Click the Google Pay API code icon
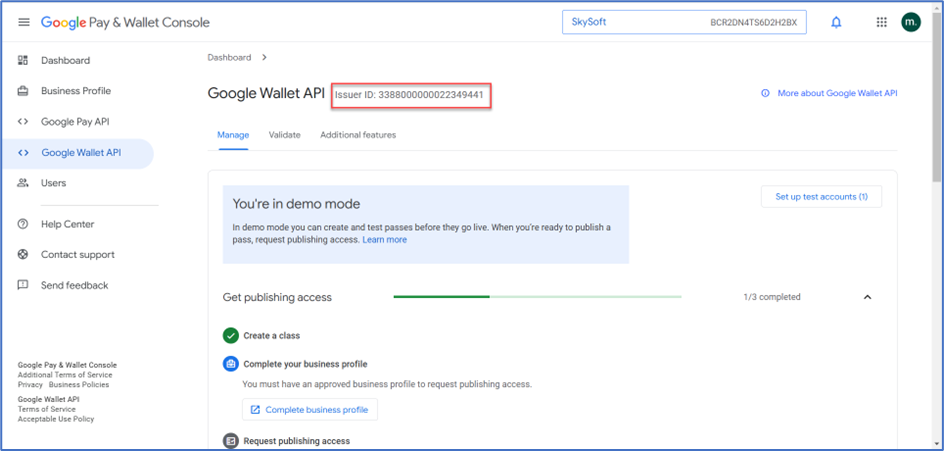The height and width of the screenshot is (451, 944). (23, 122)
